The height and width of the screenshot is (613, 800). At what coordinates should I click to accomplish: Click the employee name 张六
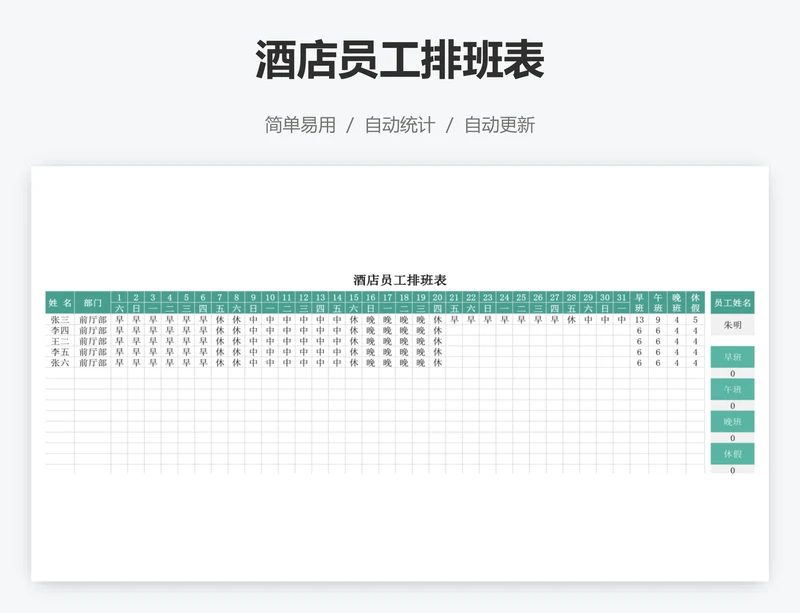pos(60,362)
